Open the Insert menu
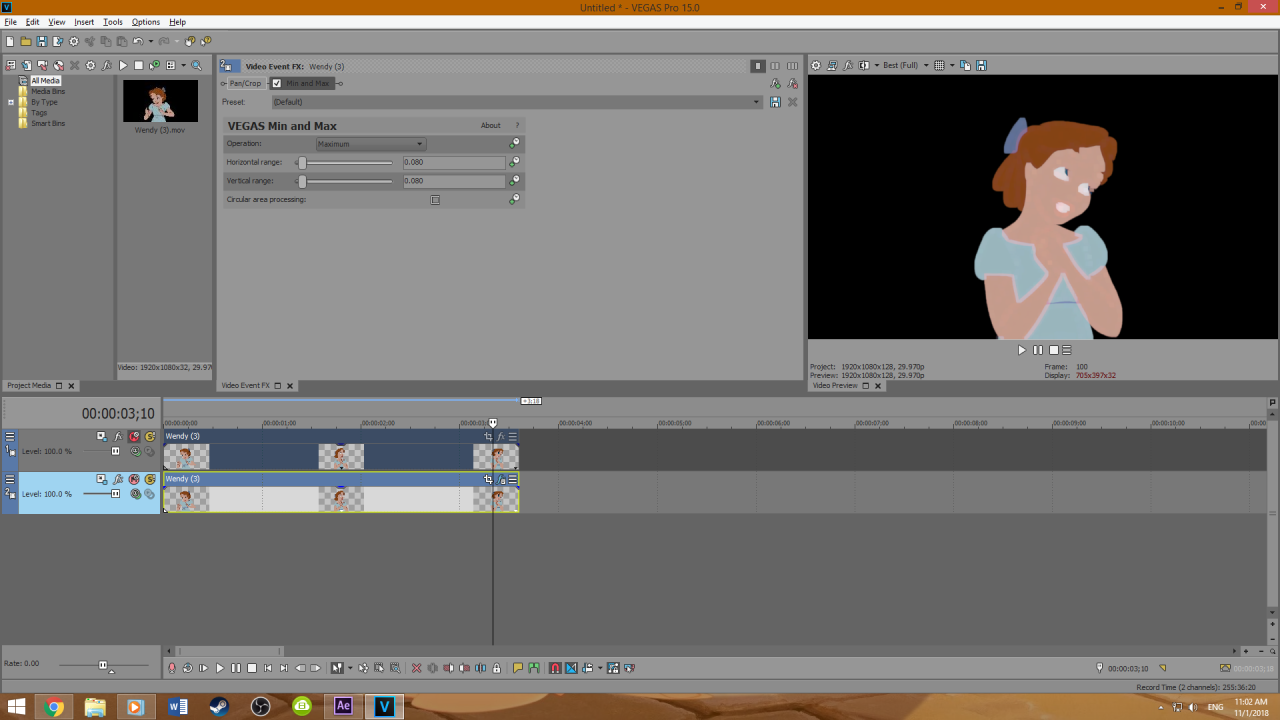The image size is (1280, 720). tap(84, 22)
